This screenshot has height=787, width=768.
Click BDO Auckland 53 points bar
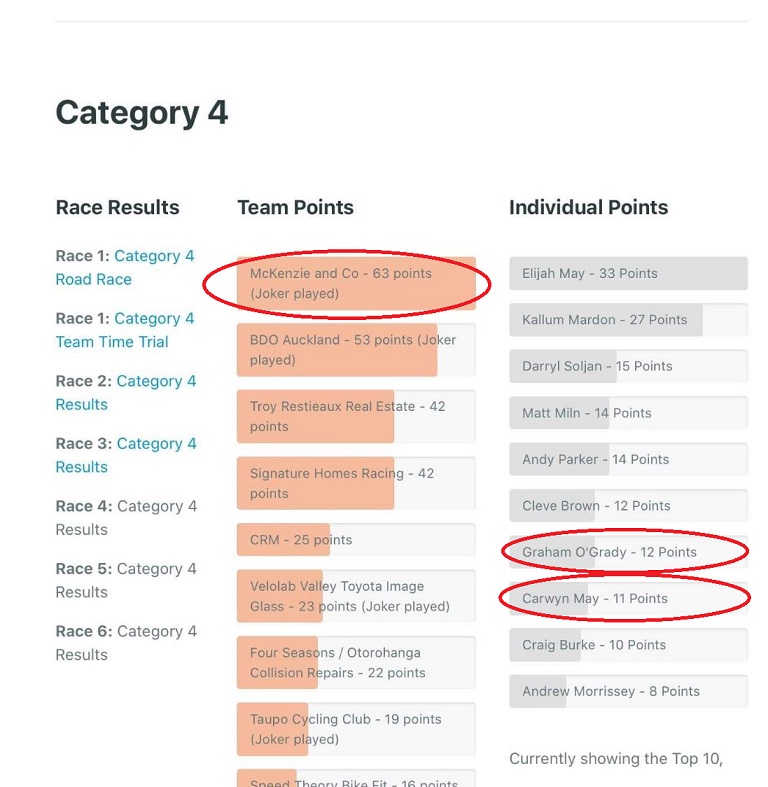click(x=355, y=350)
